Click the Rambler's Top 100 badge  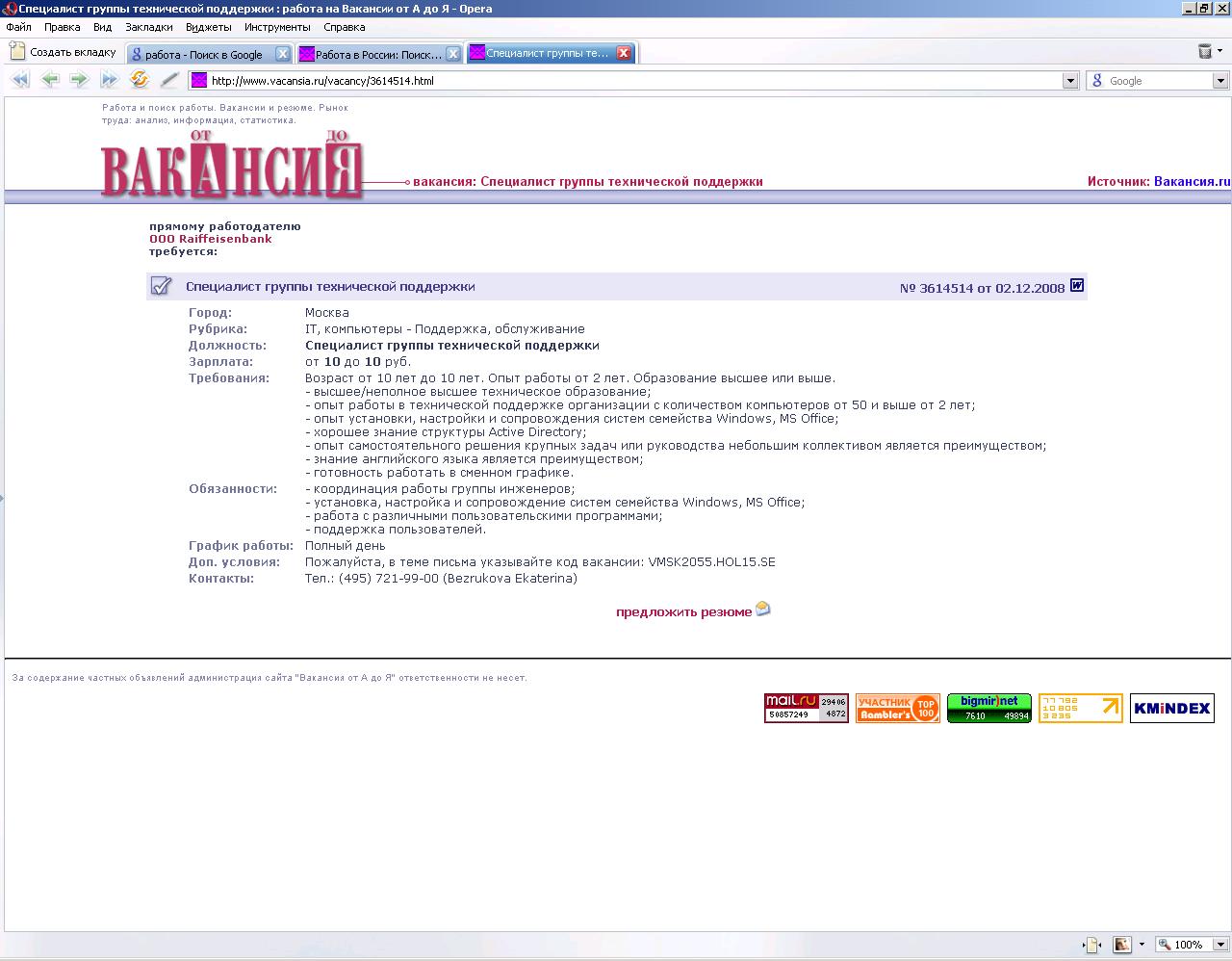(x=898, y=708)
